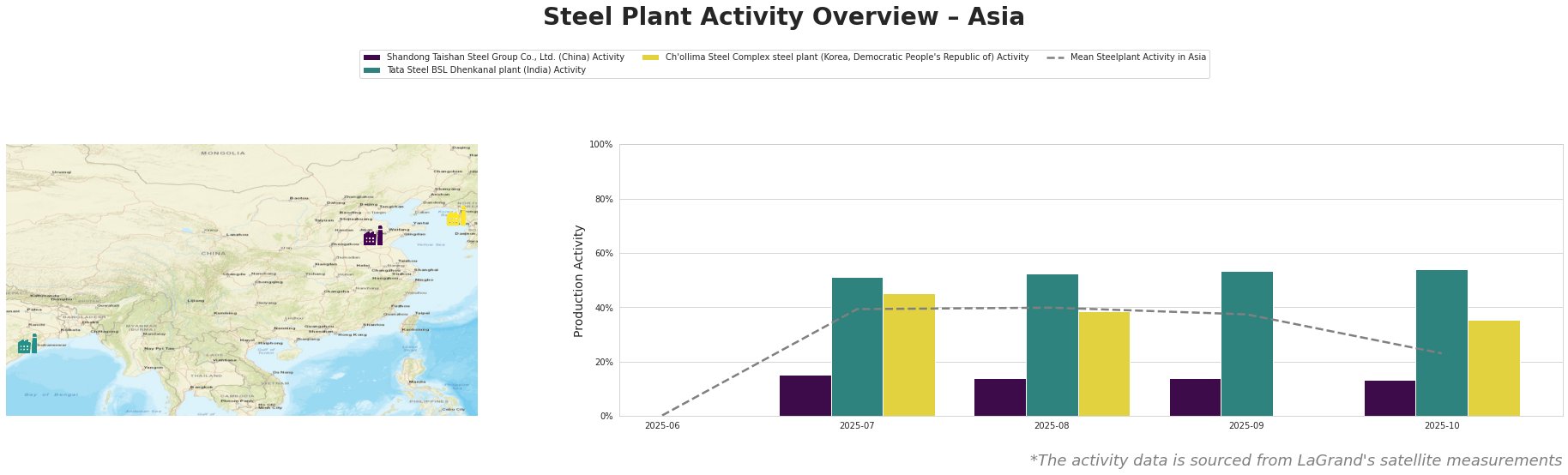Click the purple bar for 2025-09

1195,397
